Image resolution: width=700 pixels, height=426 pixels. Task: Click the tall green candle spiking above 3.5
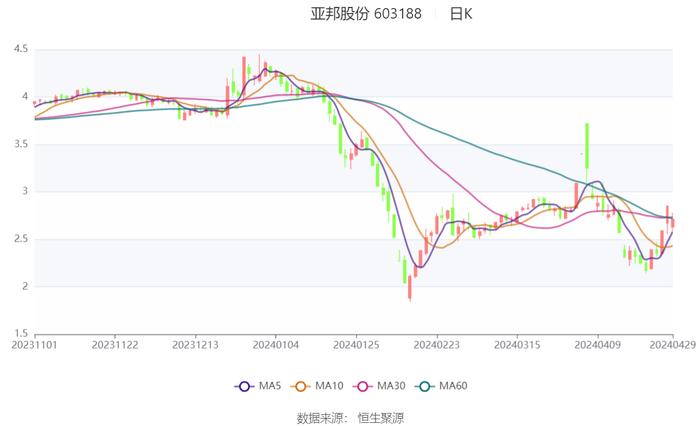tap(587, 147)
